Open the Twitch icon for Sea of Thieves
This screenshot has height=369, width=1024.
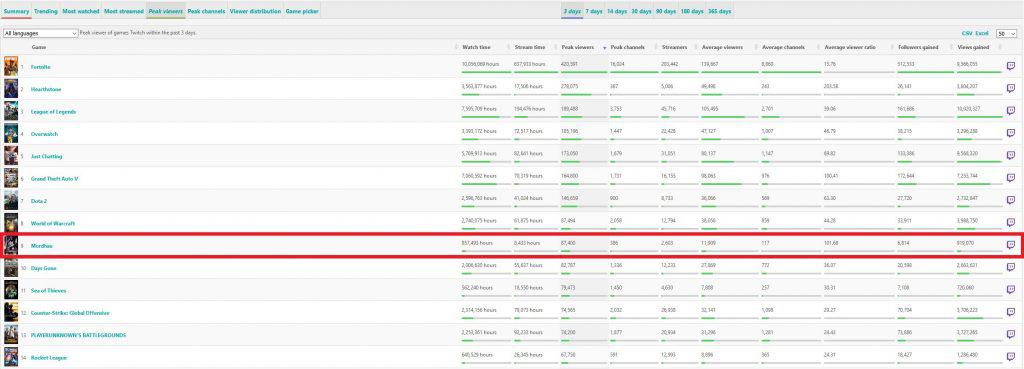[1010, 290]
